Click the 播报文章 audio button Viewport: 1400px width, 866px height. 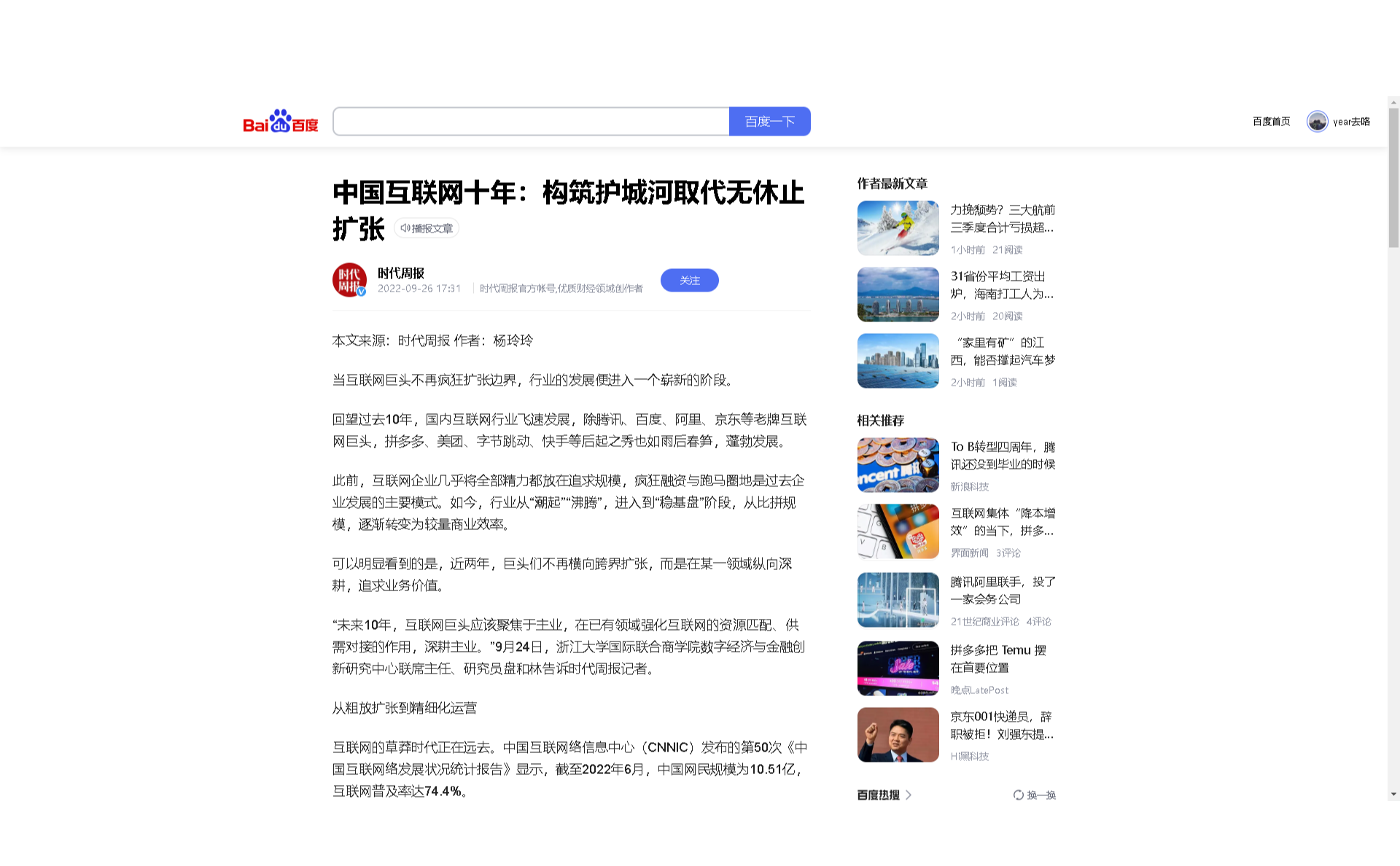(x=427, y=228)
